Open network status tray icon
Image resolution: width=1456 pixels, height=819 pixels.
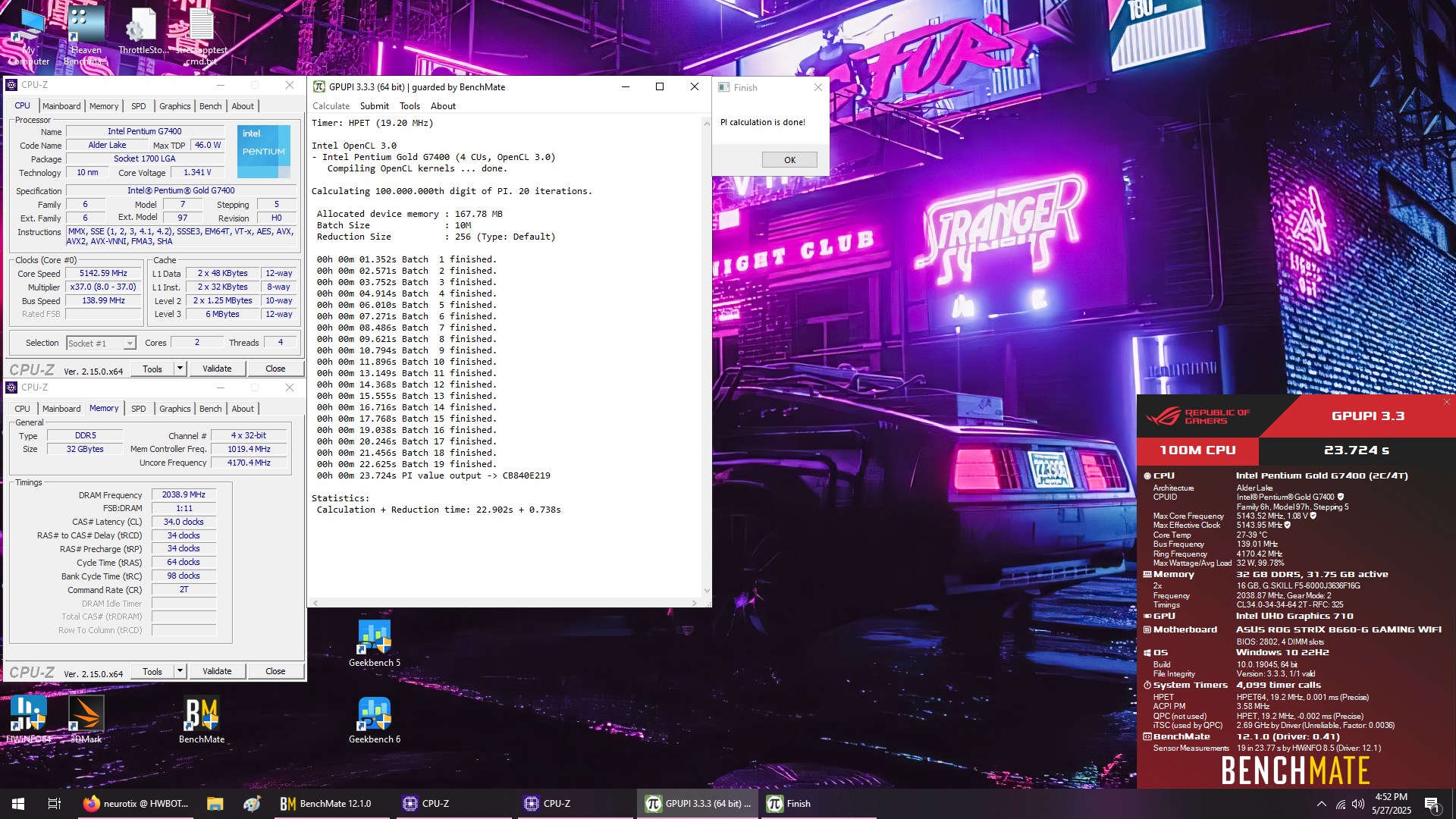(x=1341, y=804)
